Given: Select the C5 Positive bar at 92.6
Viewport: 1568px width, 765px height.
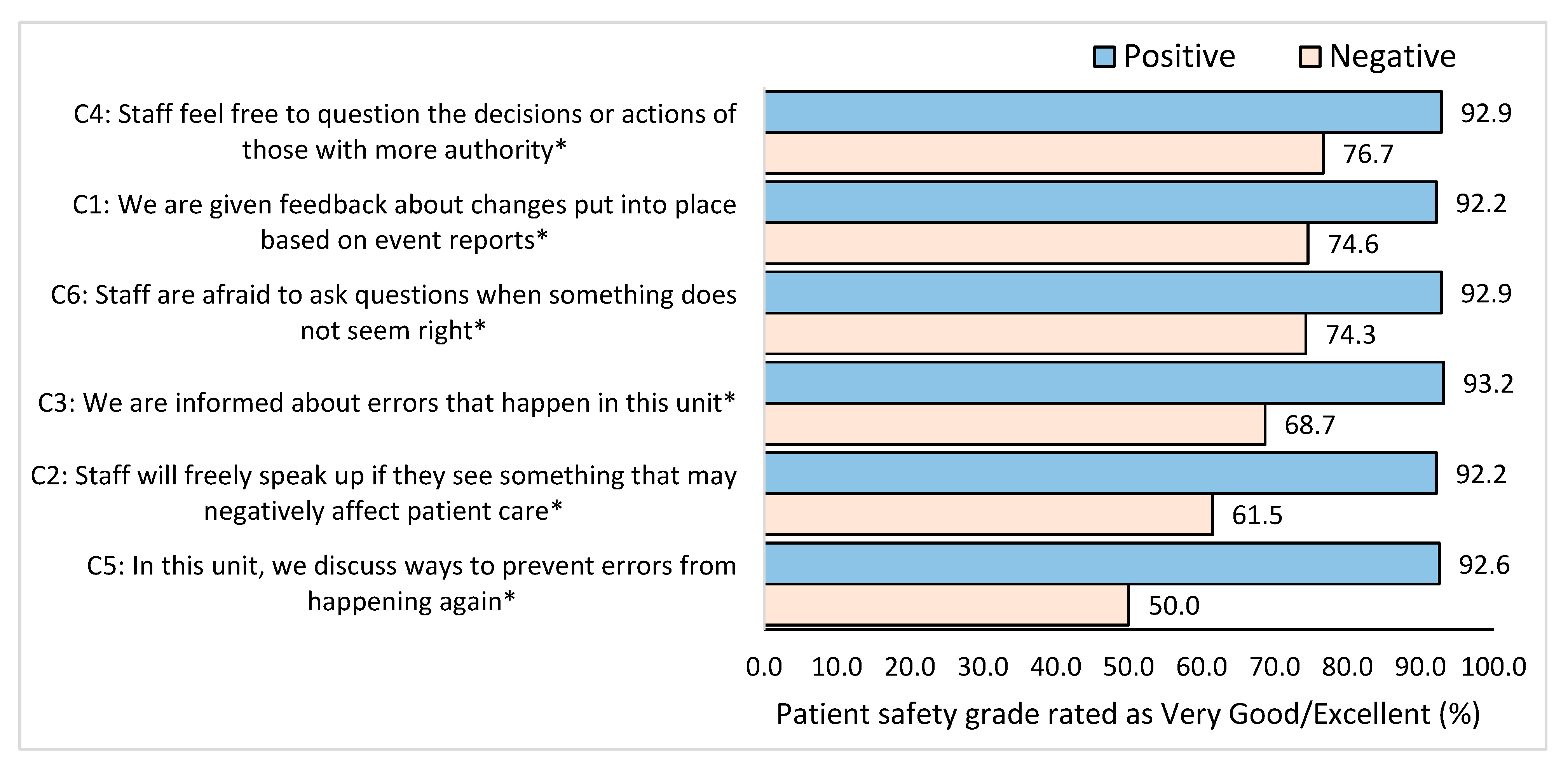Looking at the screenshot, I should click(x=1102, y=564).
